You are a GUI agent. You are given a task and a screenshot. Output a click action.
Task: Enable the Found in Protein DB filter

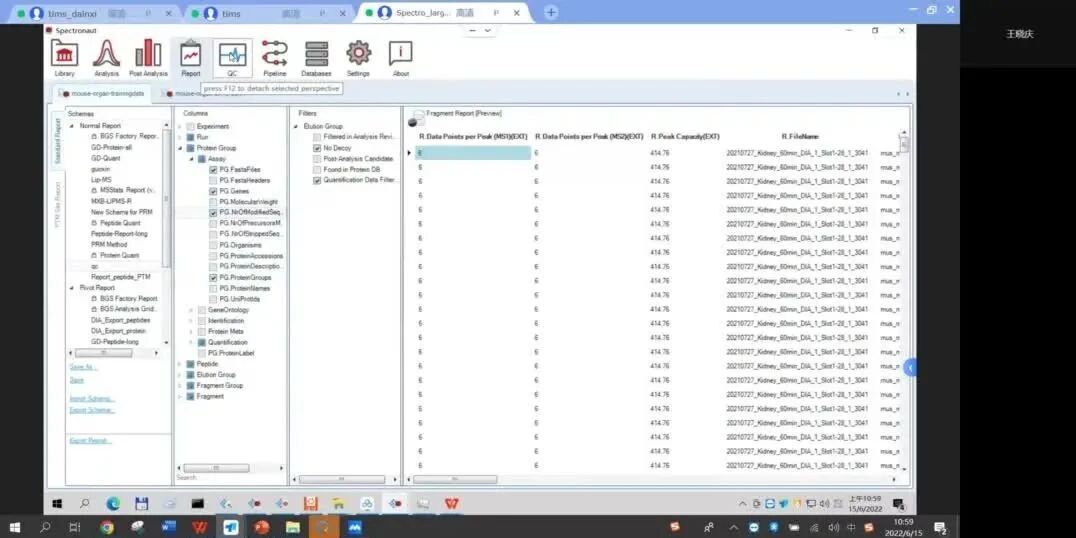317,169
